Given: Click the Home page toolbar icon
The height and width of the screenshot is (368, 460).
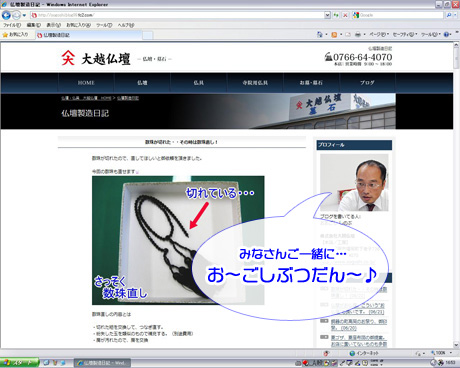Looking at the screenshot, I should click(x=320, y=34).
